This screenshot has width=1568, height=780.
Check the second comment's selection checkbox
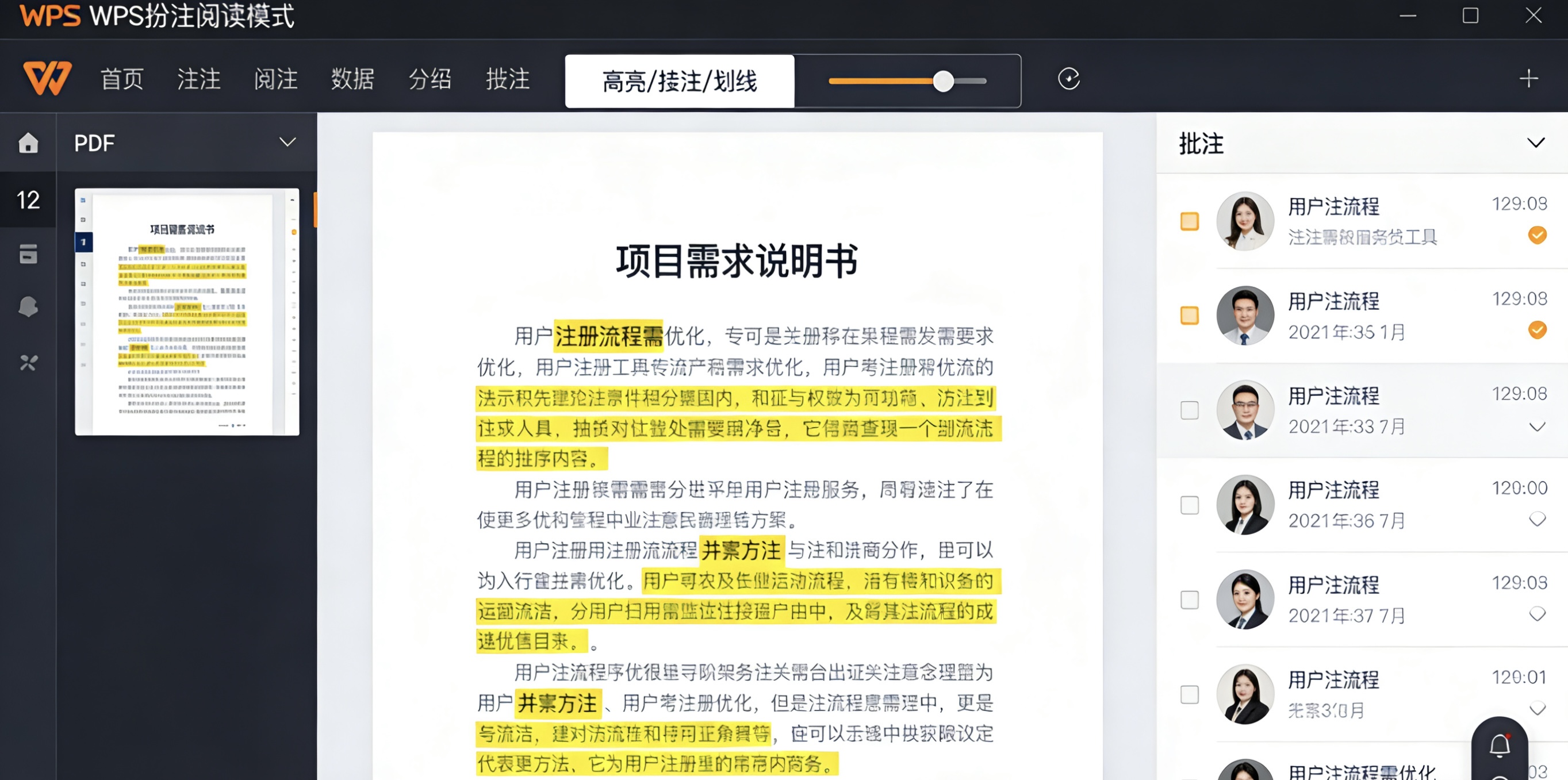click(x=1191, y=316)
